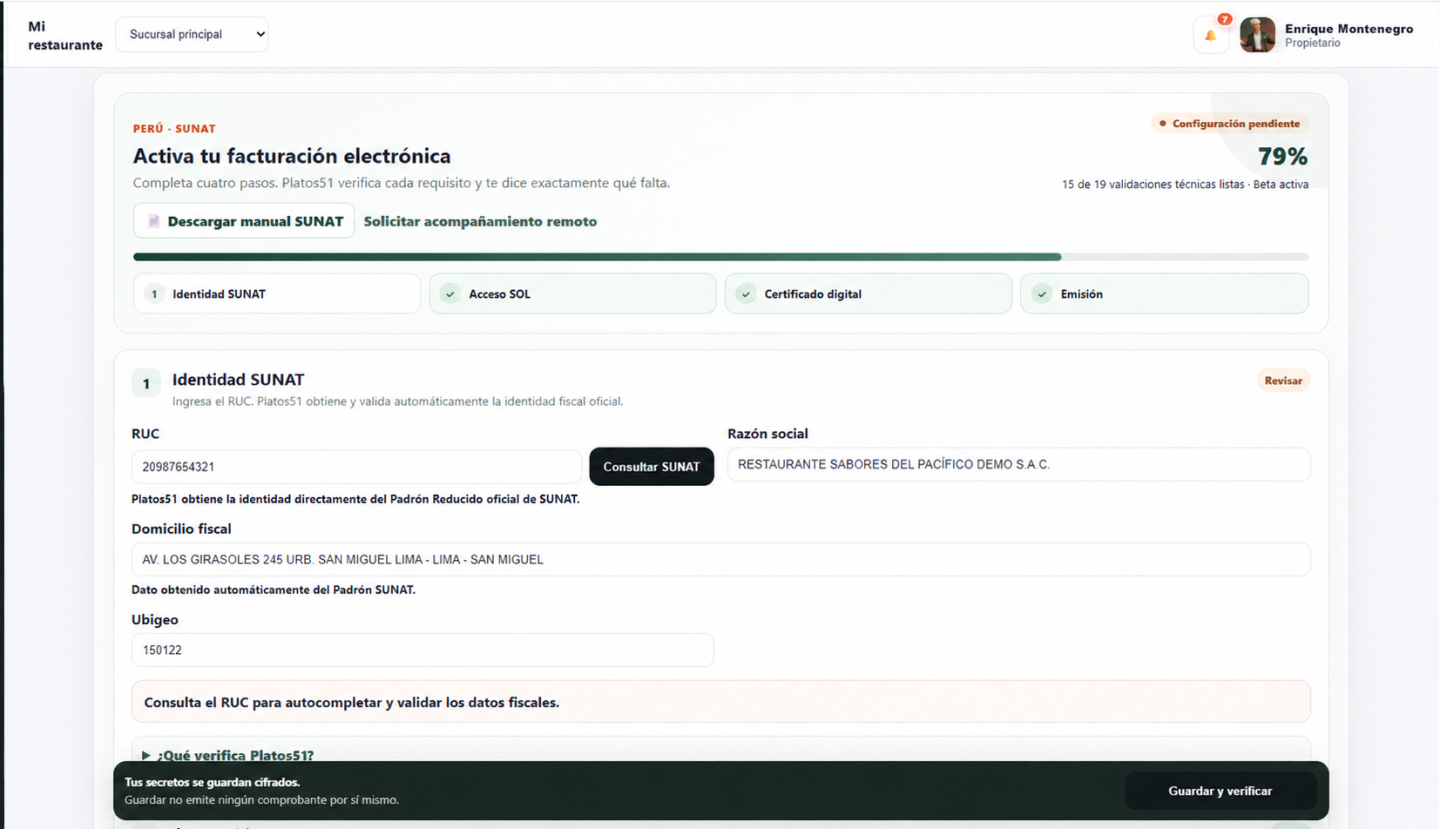Open the Sucursal principal branch dropdown

192,34
